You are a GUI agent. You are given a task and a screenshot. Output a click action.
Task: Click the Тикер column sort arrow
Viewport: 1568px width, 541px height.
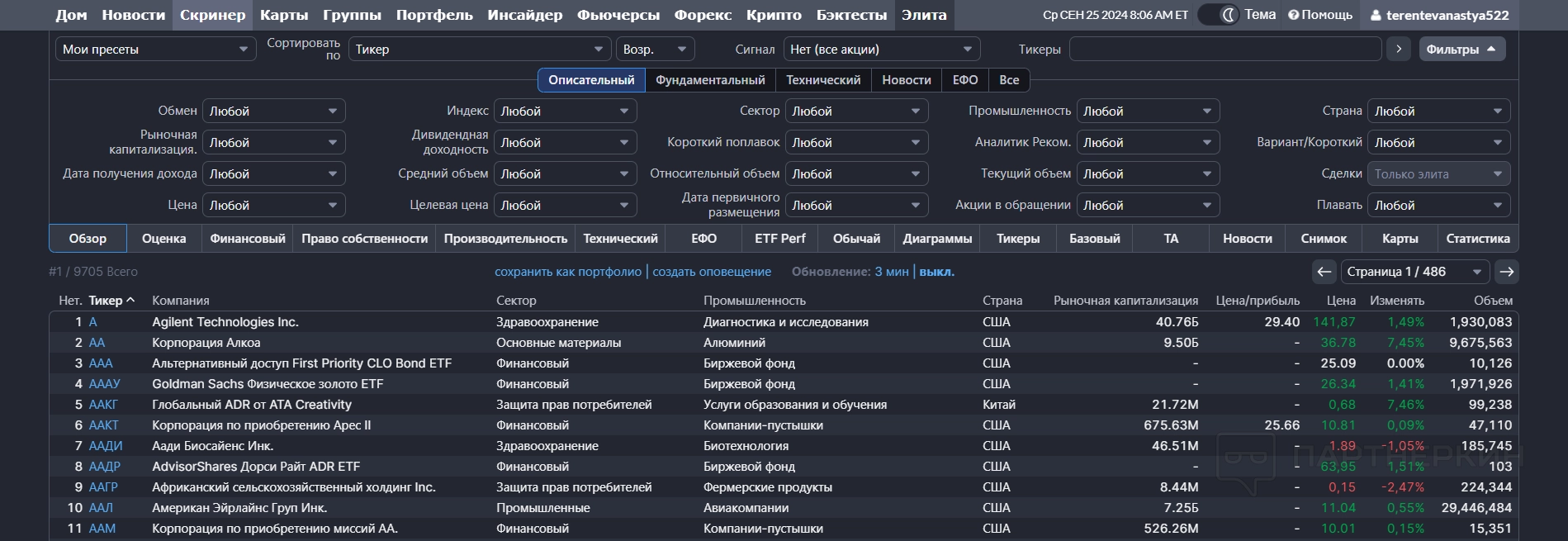(x=130, y=300)
